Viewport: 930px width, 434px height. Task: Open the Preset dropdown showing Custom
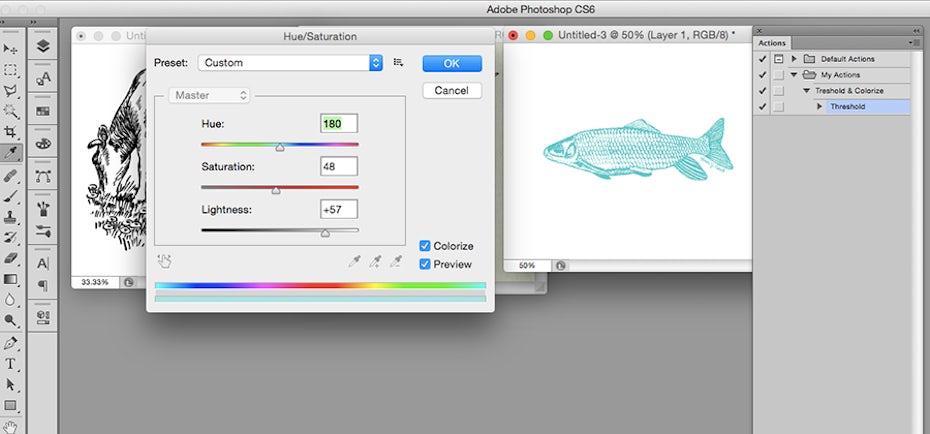tap(290, 63)
